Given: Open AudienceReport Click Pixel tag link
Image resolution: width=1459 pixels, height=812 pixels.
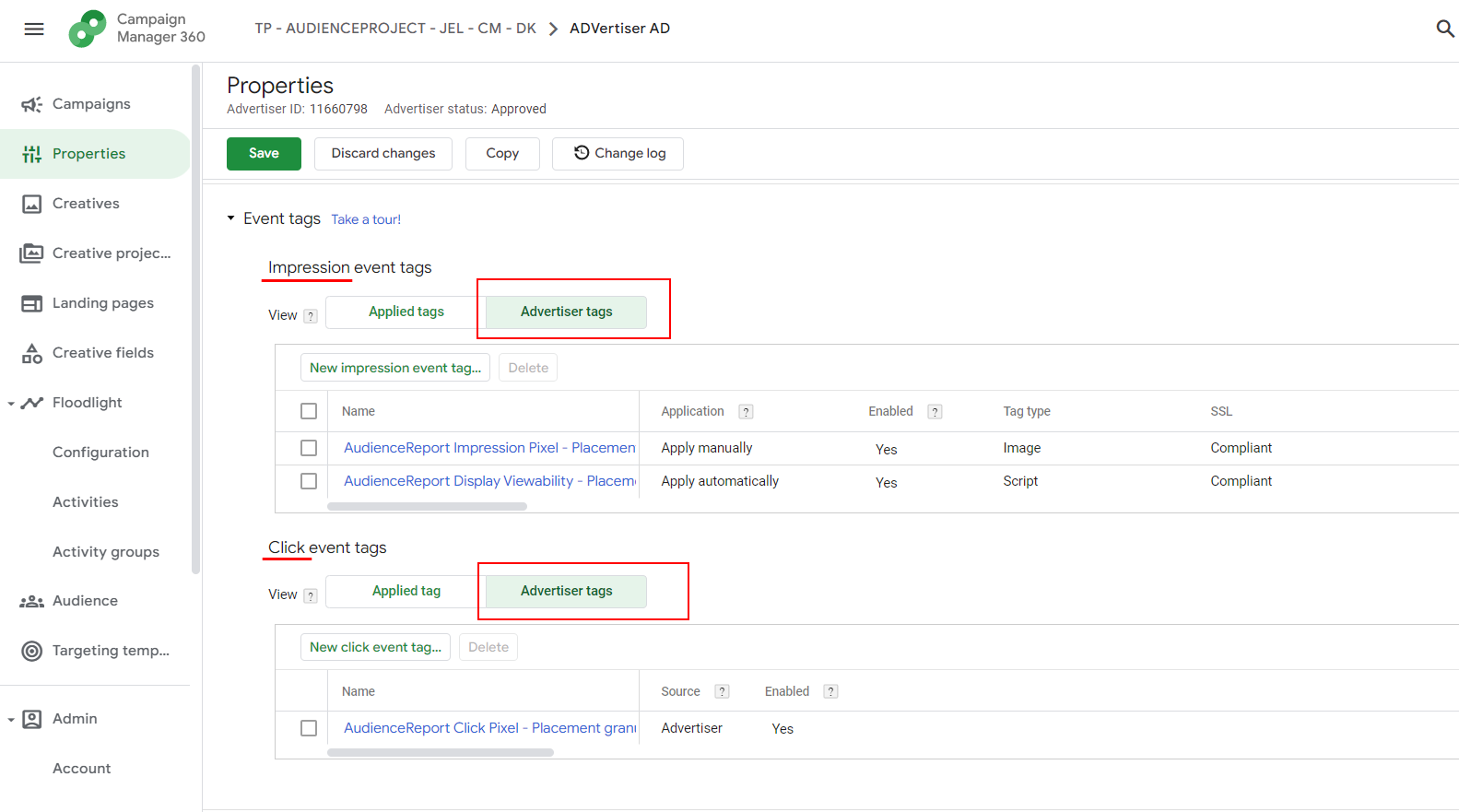Looking at the screenshot, I should (x=489, y=728).
